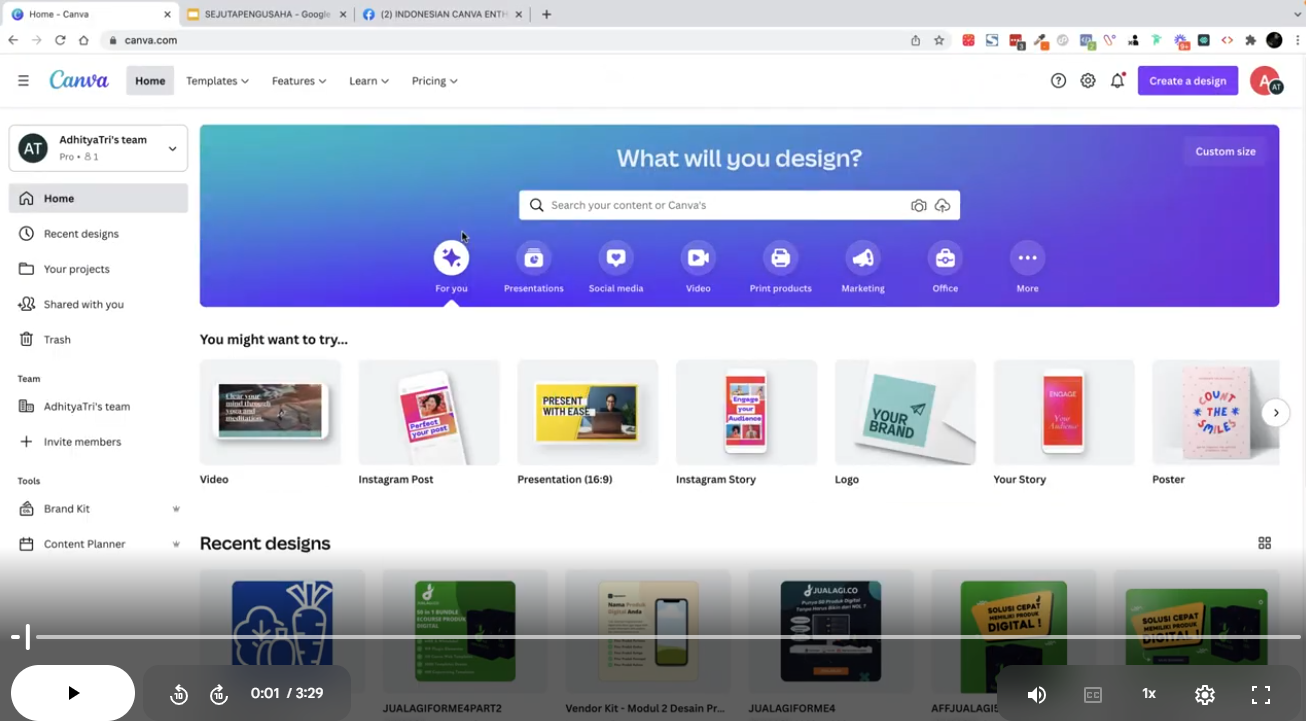Open Home in the sidebar
Screen dimensions: 1306x721
coord(98,198)
